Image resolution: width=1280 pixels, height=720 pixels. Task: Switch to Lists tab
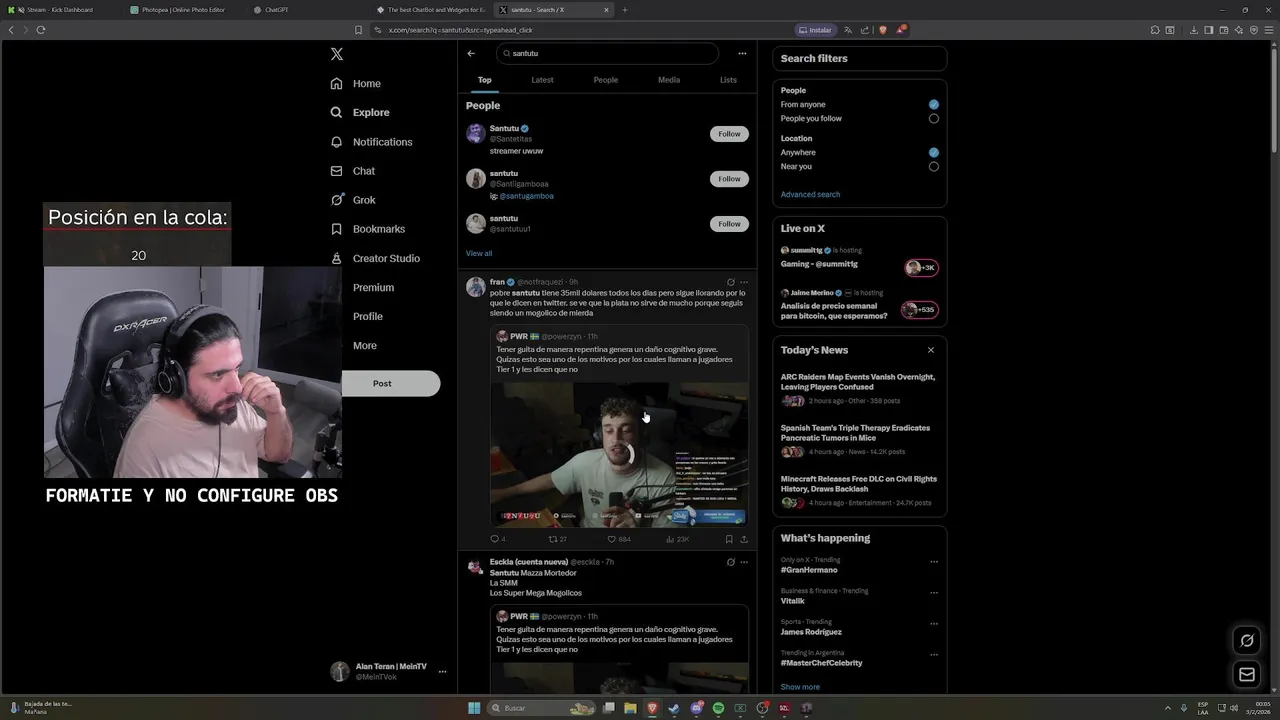[728, 80]
